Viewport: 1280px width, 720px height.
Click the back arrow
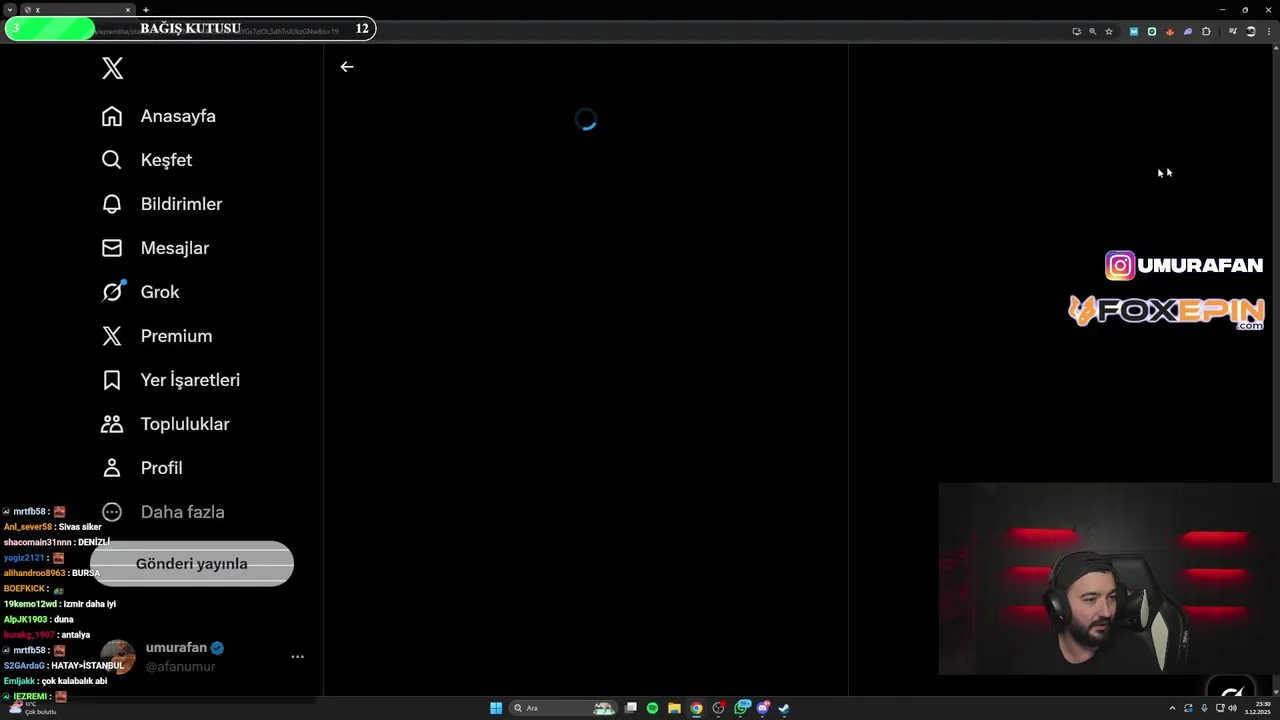347,67
